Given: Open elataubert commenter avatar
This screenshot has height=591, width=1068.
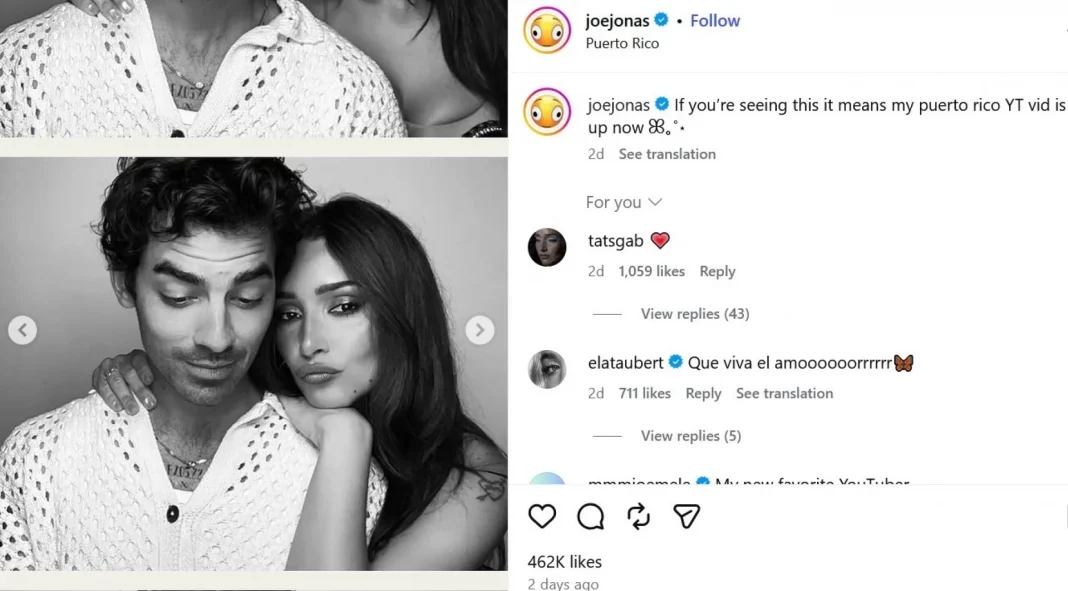Looking at the screenshot, I should 547,369.
